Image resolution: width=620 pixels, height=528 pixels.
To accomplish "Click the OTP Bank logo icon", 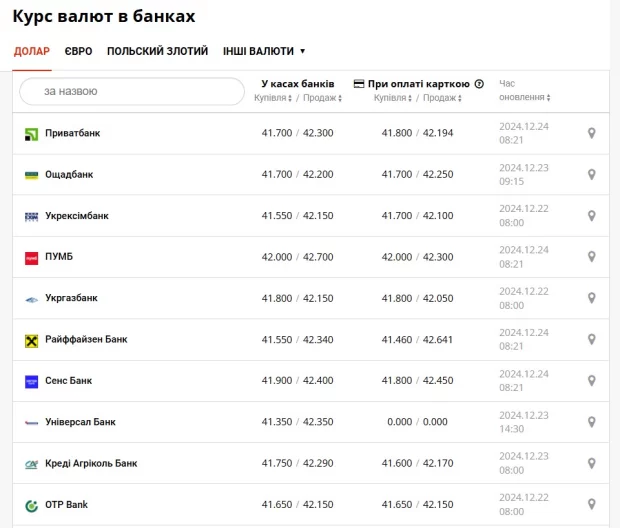I will point(31,505).
